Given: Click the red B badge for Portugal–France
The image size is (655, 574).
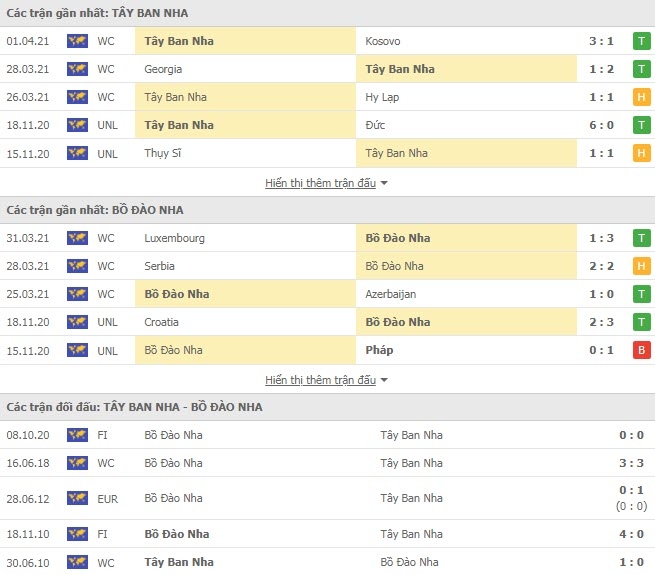Looking at the screenshot, I should click(642, 350).
